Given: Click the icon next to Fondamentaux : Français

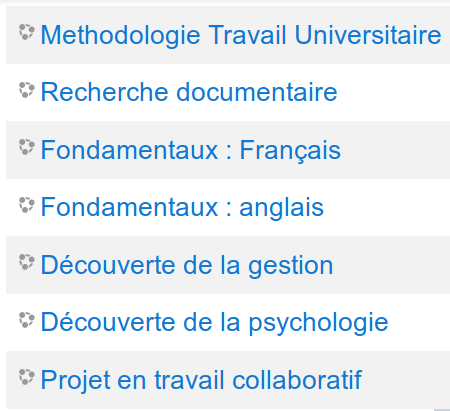Looking at the screenshot, I should (27, 147).
